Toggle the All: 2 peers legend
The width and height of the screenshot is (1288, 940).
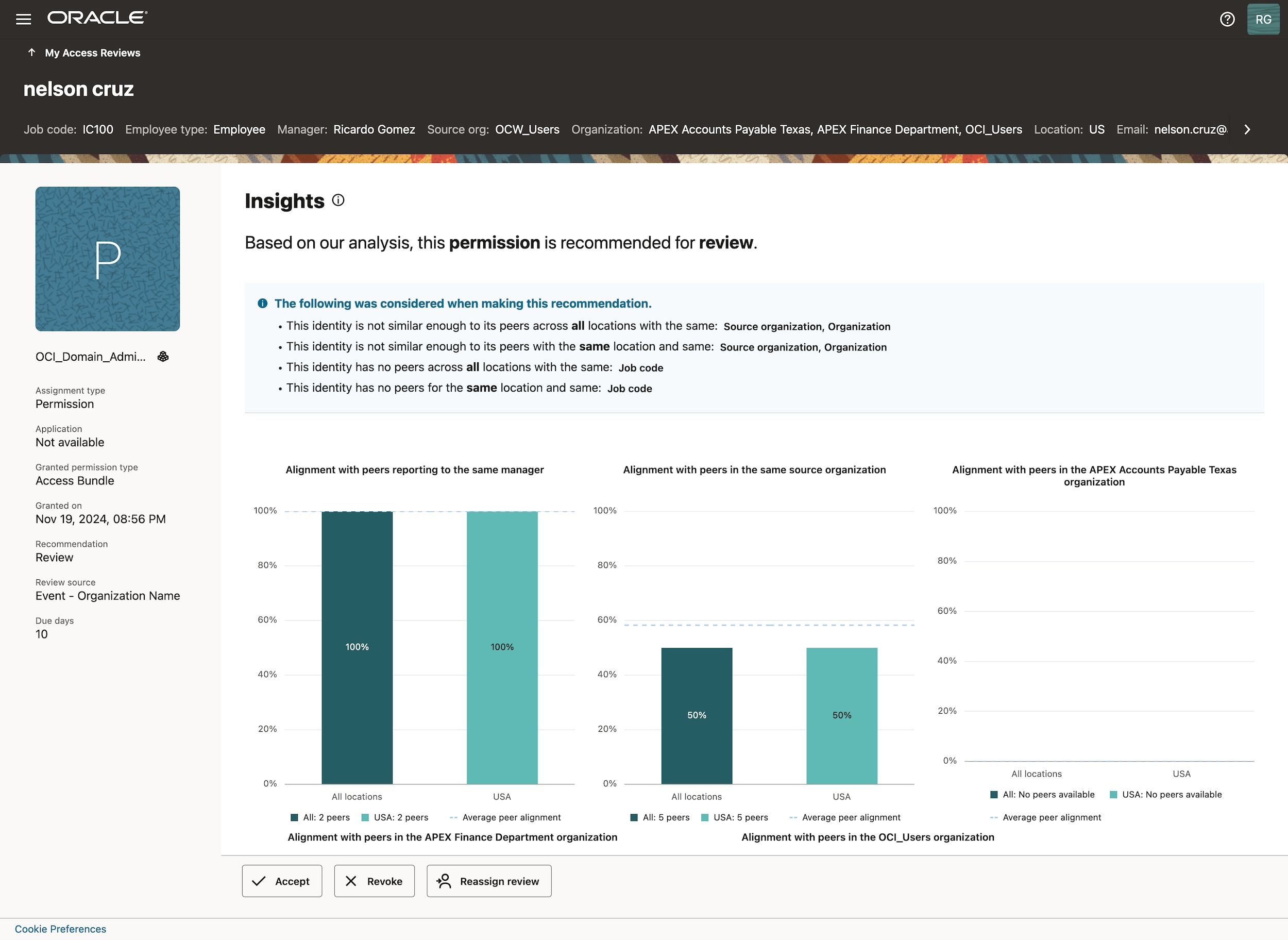[x=320, y=817]
